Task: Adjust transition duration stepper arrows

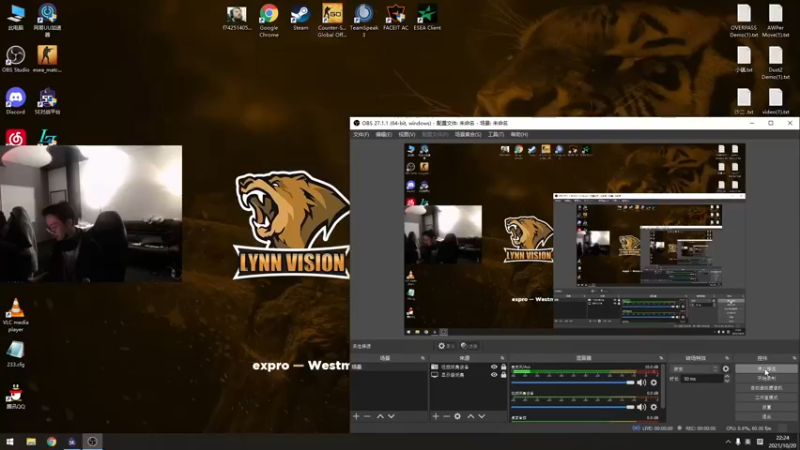Action: (x=727, y=379)
